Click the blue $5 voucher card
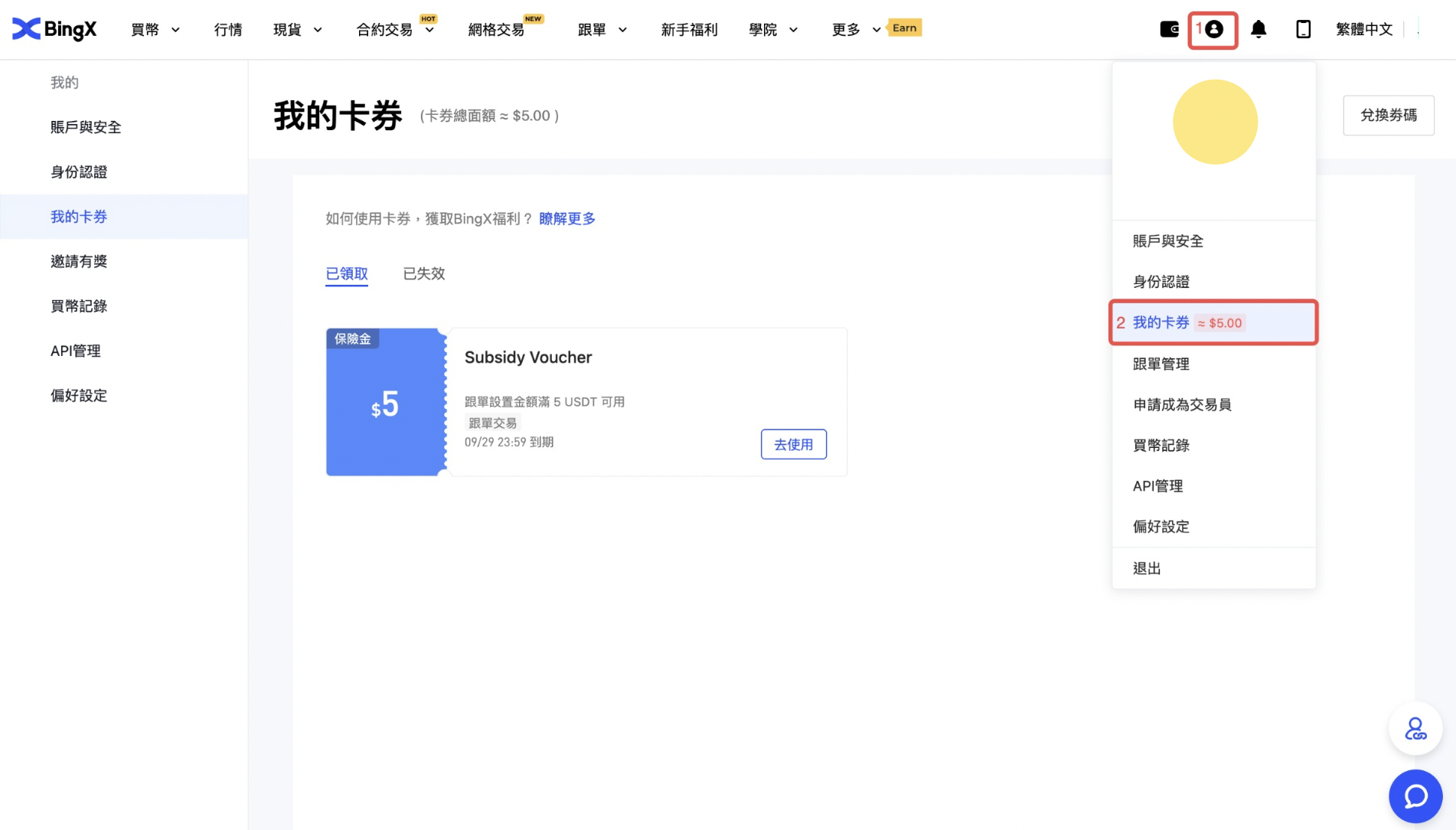The image size is (1456, 830). [385, 403]
